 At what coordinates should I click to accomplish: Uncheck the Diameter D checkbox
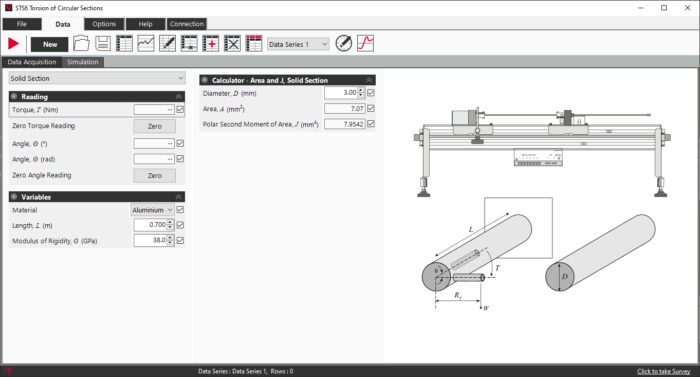371,93
